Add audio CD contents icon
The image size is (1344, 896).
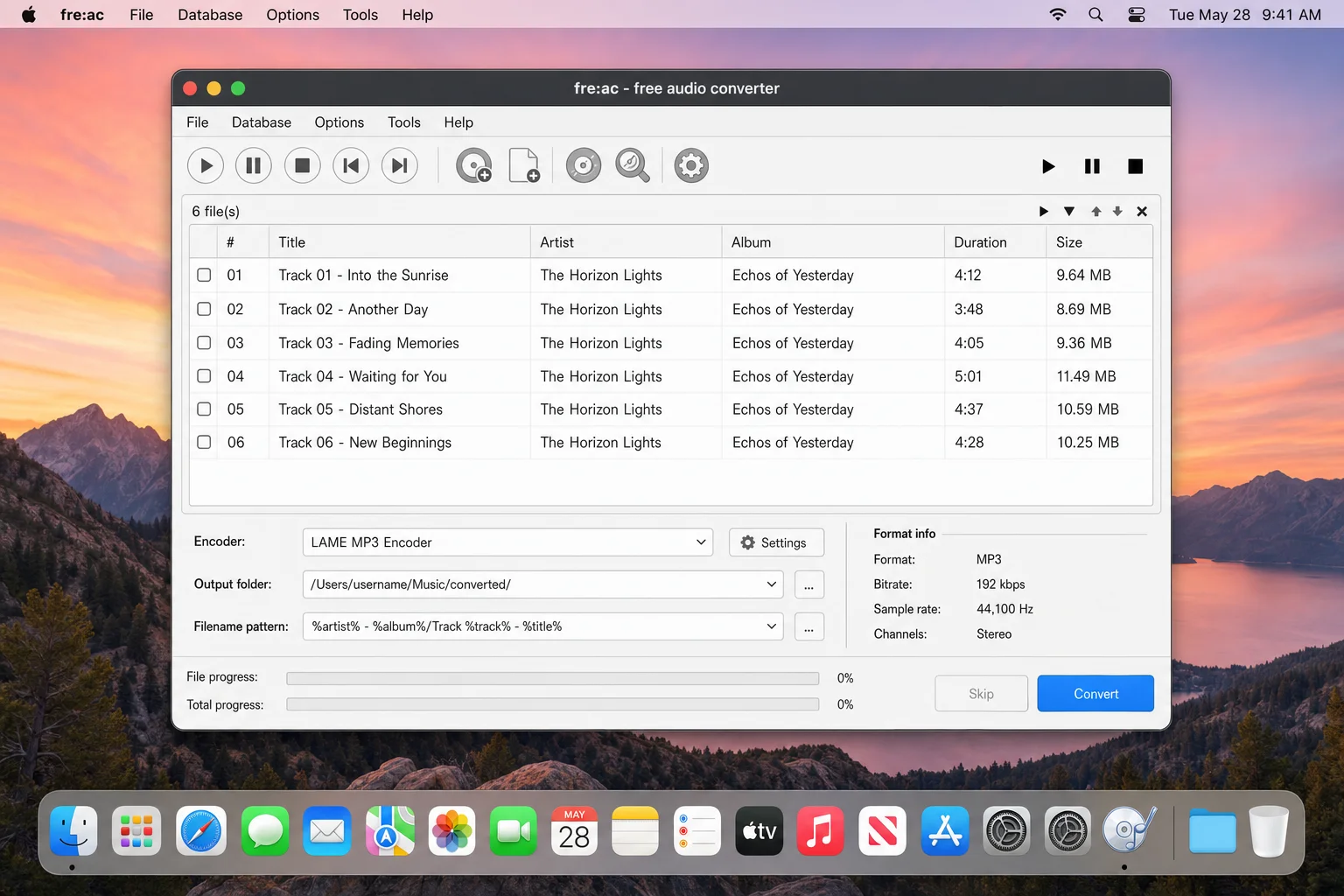pyautogui.click(x=474, y=165)
